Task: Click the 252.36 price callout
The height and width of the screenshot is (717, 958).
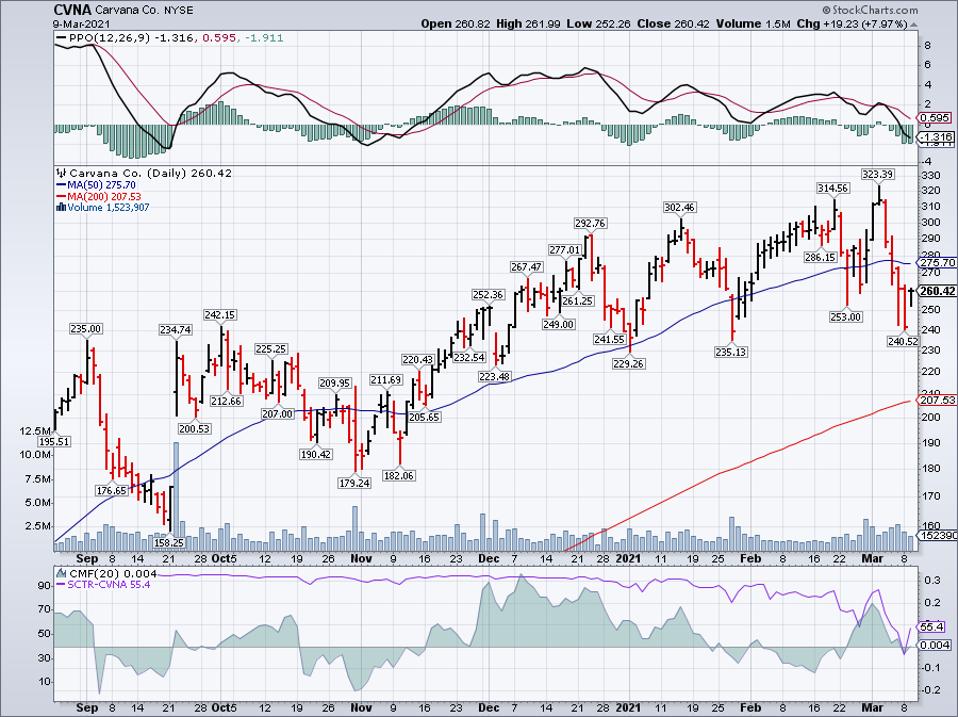Action: click(x=488, y=295)
